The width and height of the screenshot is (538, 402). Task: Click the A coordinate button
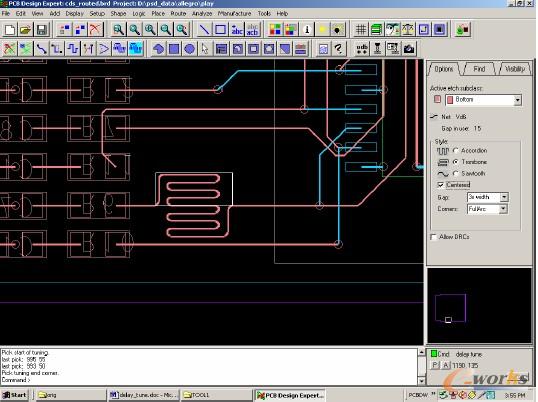[445, 365]
